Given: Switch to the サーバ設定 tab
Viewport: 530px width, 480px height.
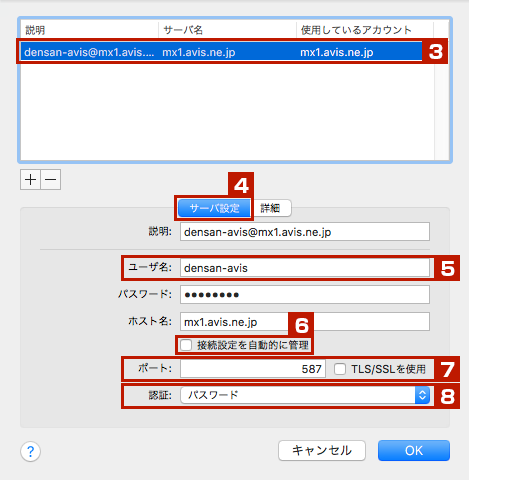Looking at the screenshot, I should [x=214, y=208].
